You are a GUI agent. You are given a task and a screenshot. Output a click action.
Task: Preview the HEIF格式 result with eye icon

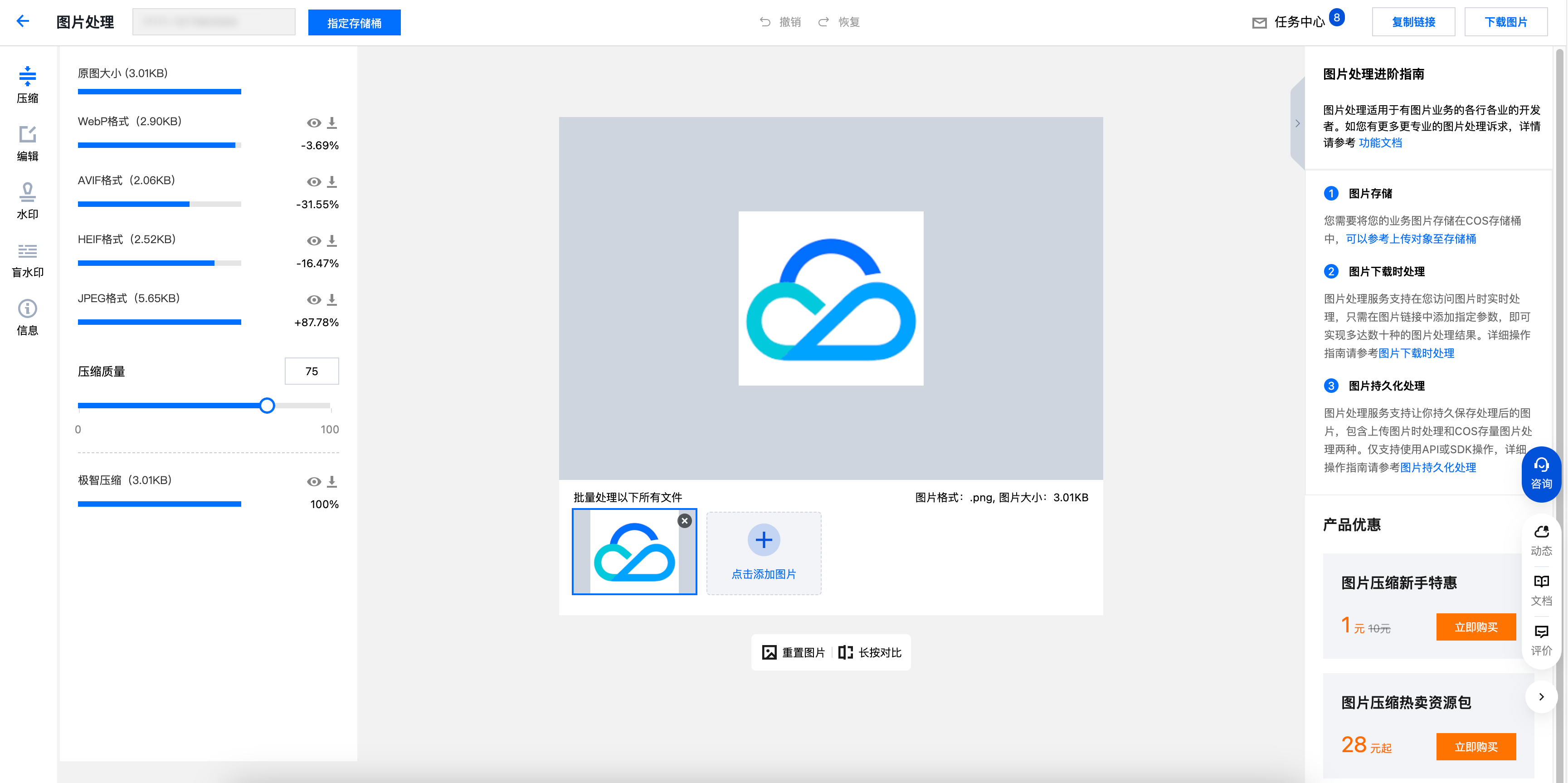(x=314, y=240)
